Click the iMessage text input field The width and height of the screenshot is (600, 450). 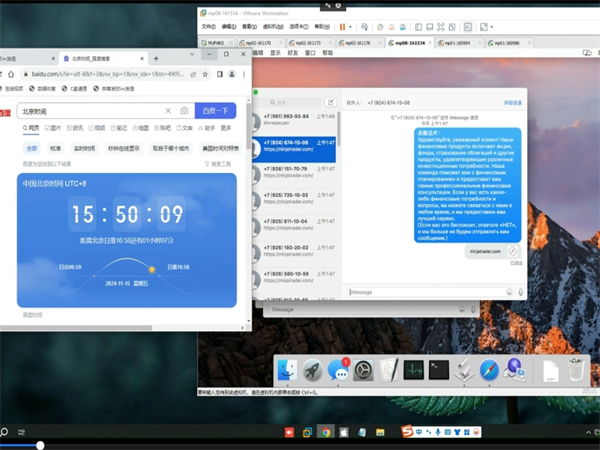coord(430,292)
